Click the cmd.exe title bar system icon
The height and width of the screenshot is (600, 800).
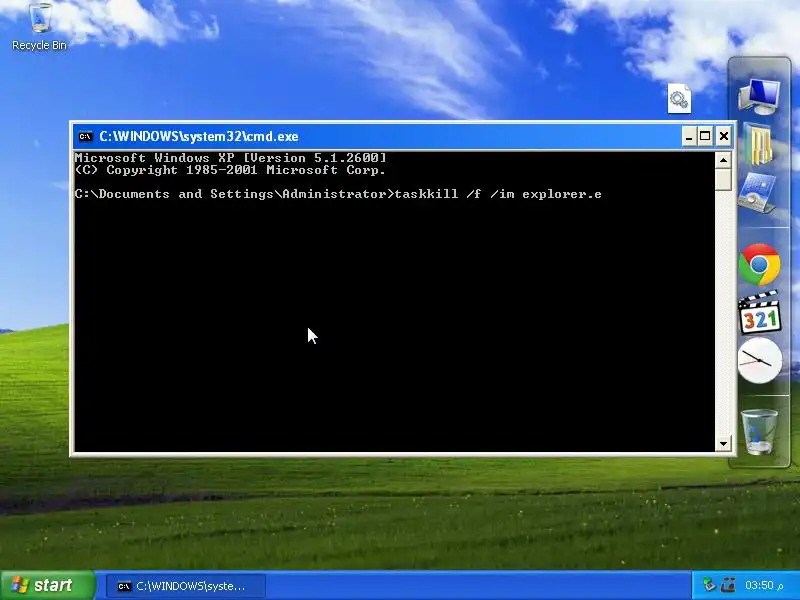pos(85,136)
